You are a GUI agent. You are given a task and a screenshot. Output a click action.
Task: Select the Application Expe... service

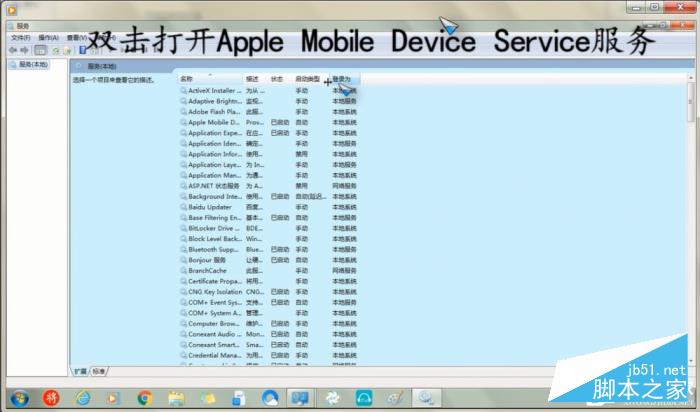click(268, 133)
